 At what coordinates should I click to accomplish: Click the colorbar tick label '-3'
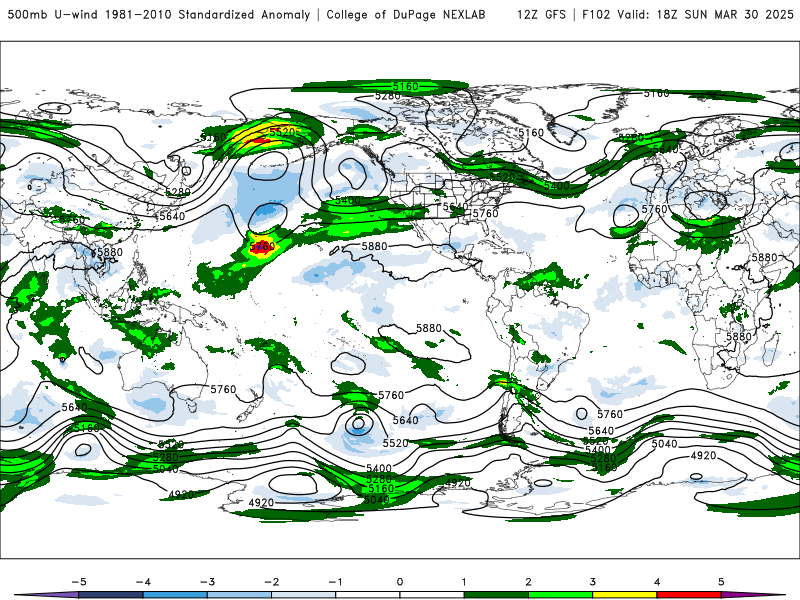[207, 582]
